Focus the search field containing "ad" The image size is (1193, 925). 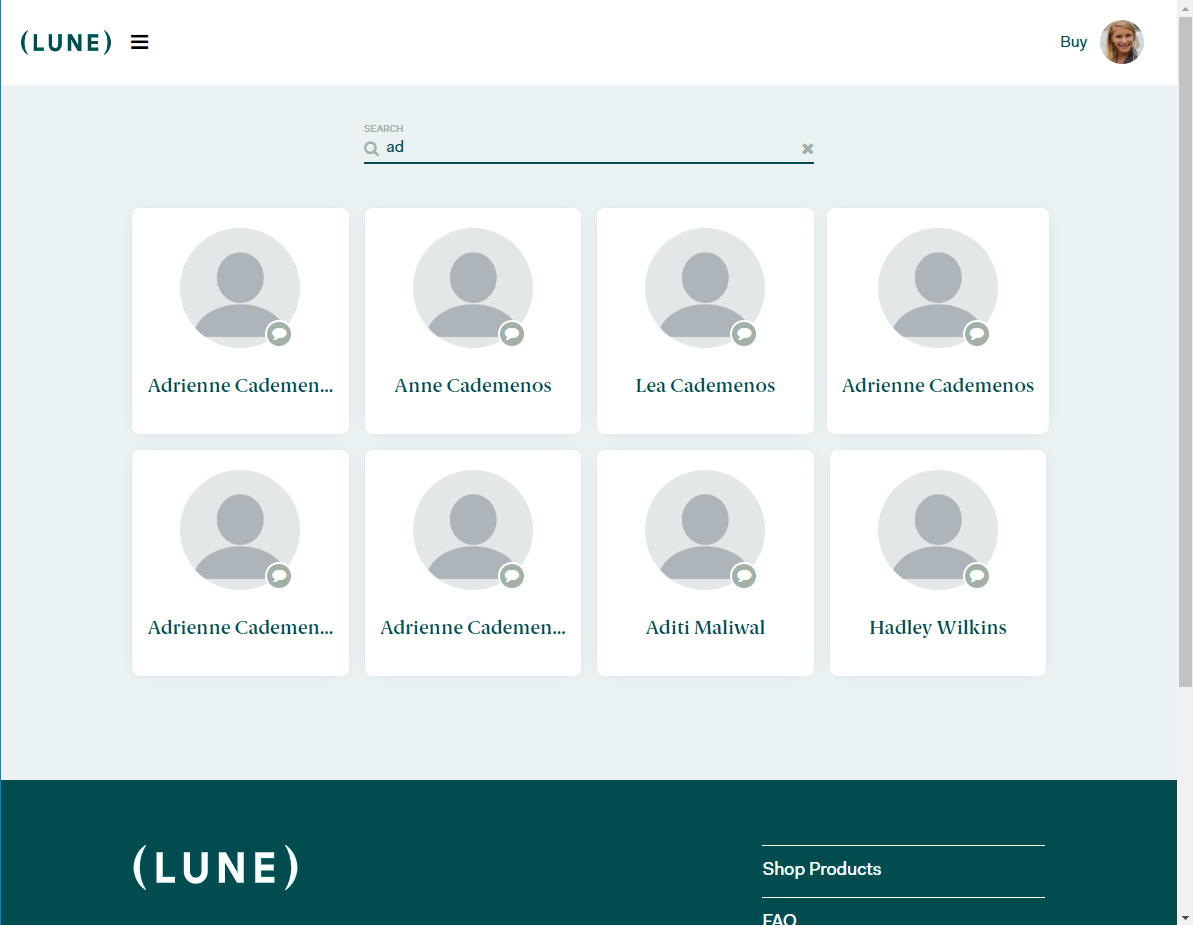point(589,148)
